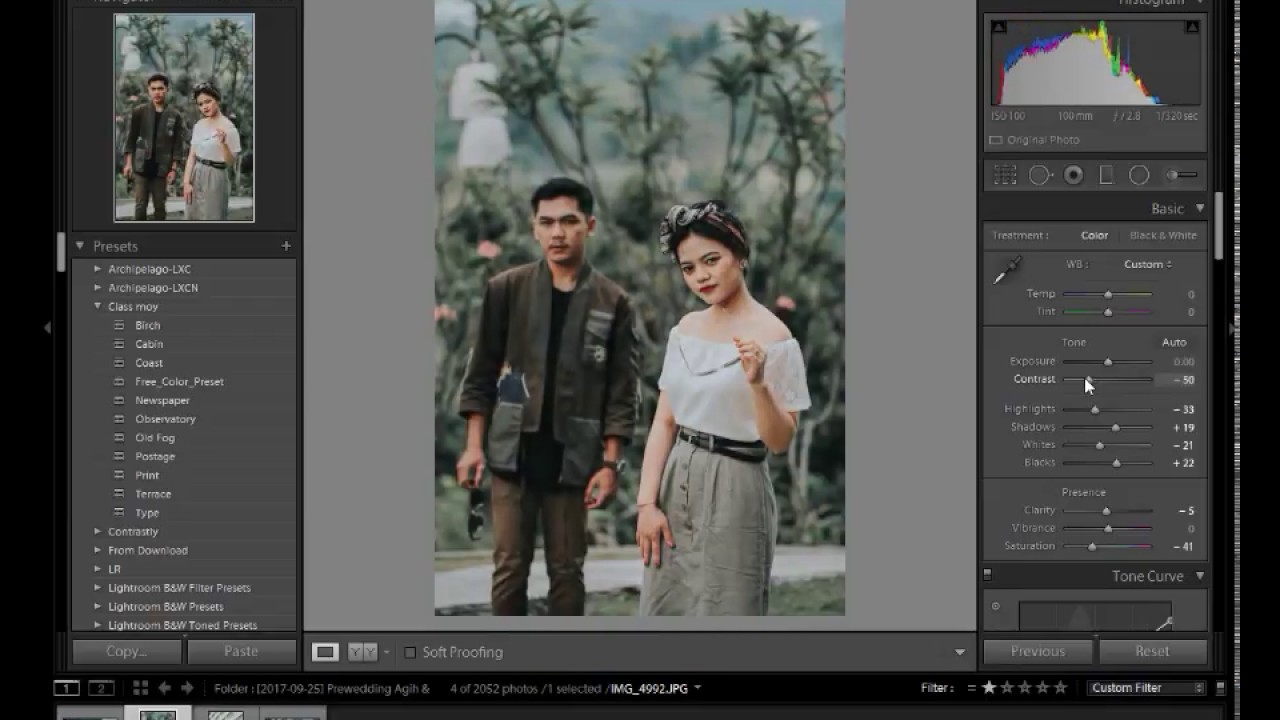Click the right panel vertical scrollbar
Image resolution: width=1280 pixels, height=720 pixels.
1219,225
